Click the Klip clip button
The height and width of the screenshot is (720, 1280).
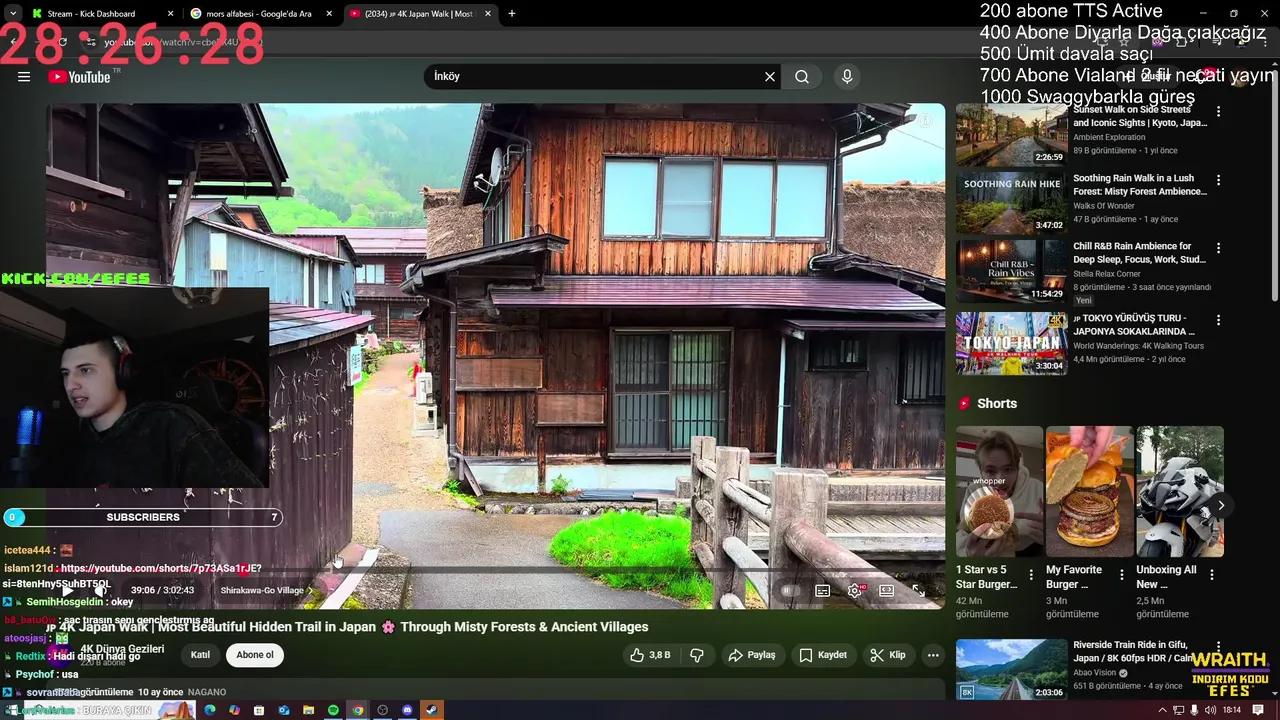coord(888,655)
